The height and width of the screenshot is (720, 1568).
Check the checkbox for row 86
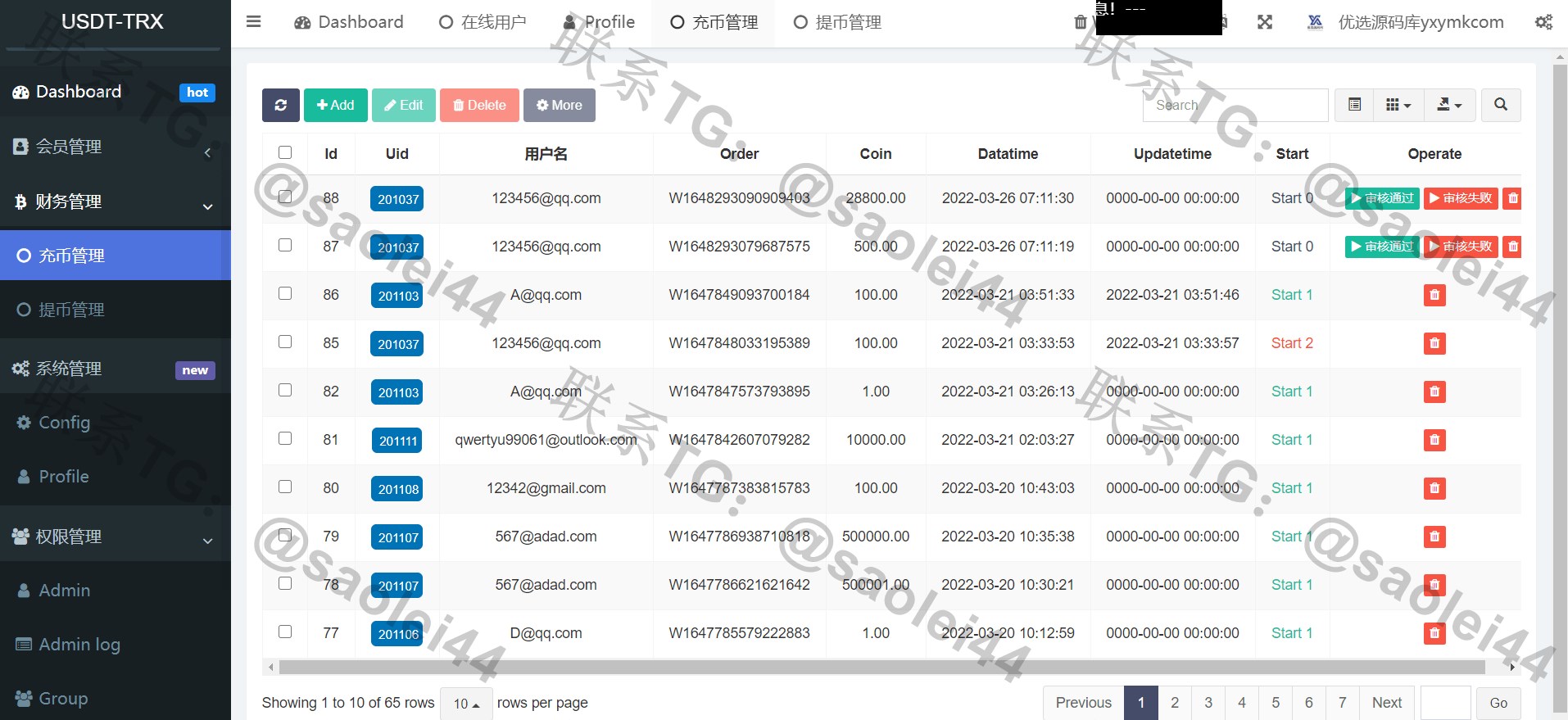285,293
